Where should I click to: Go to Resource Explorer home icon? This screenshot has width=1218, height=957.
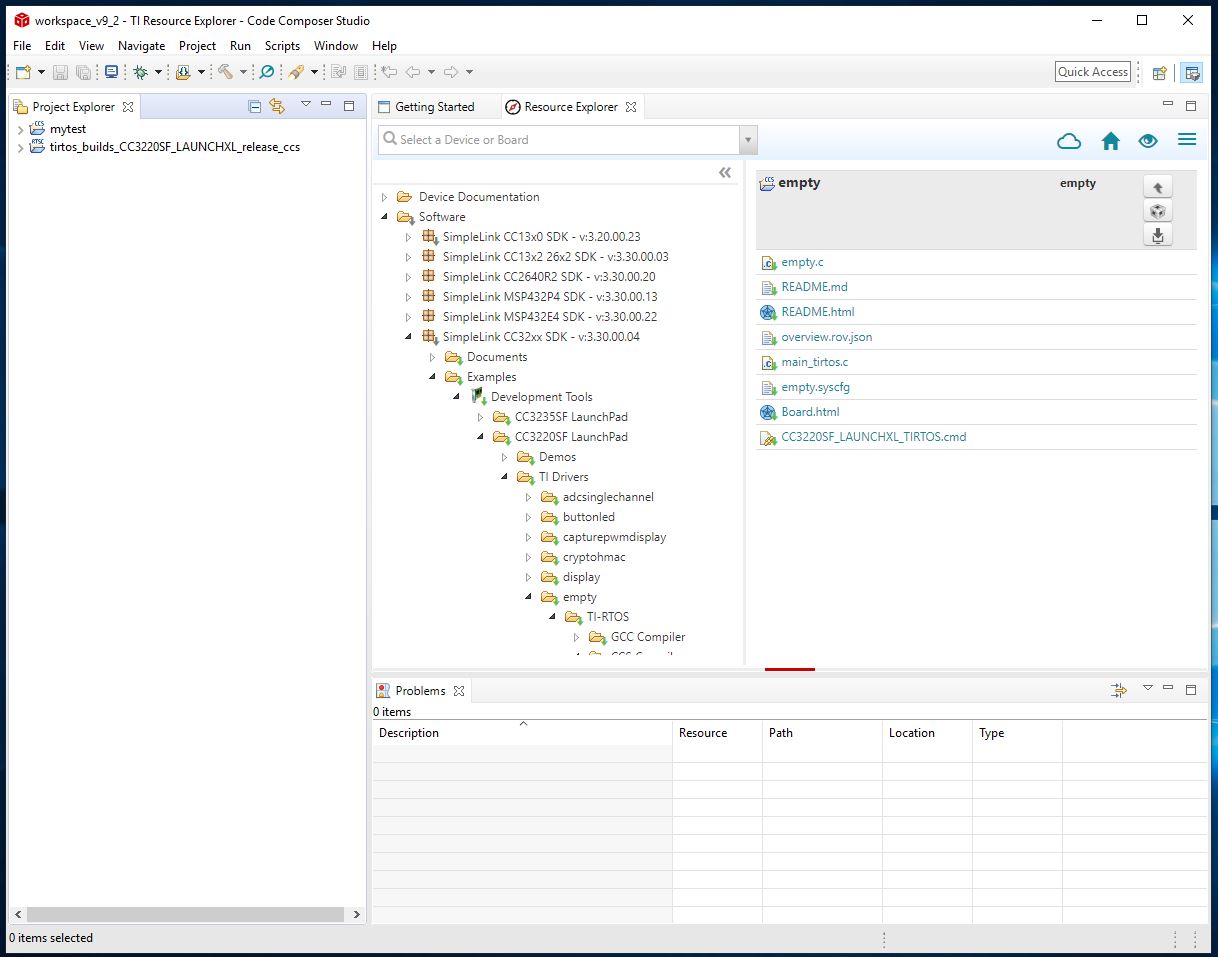click(1110, 141)
